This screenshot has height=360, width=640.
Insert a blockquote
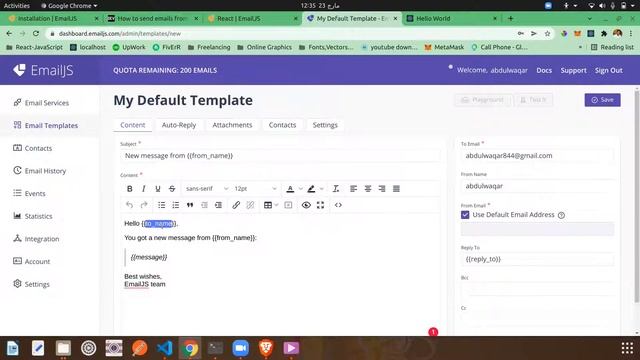pos(190,205)
